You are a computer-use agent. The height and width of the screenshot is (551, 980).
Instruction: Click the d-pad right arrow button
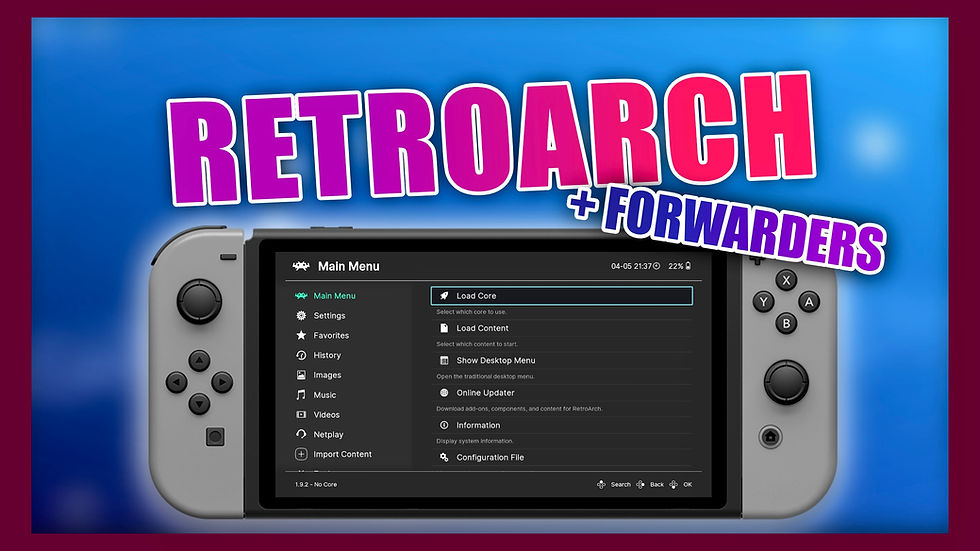pos(222,382)
